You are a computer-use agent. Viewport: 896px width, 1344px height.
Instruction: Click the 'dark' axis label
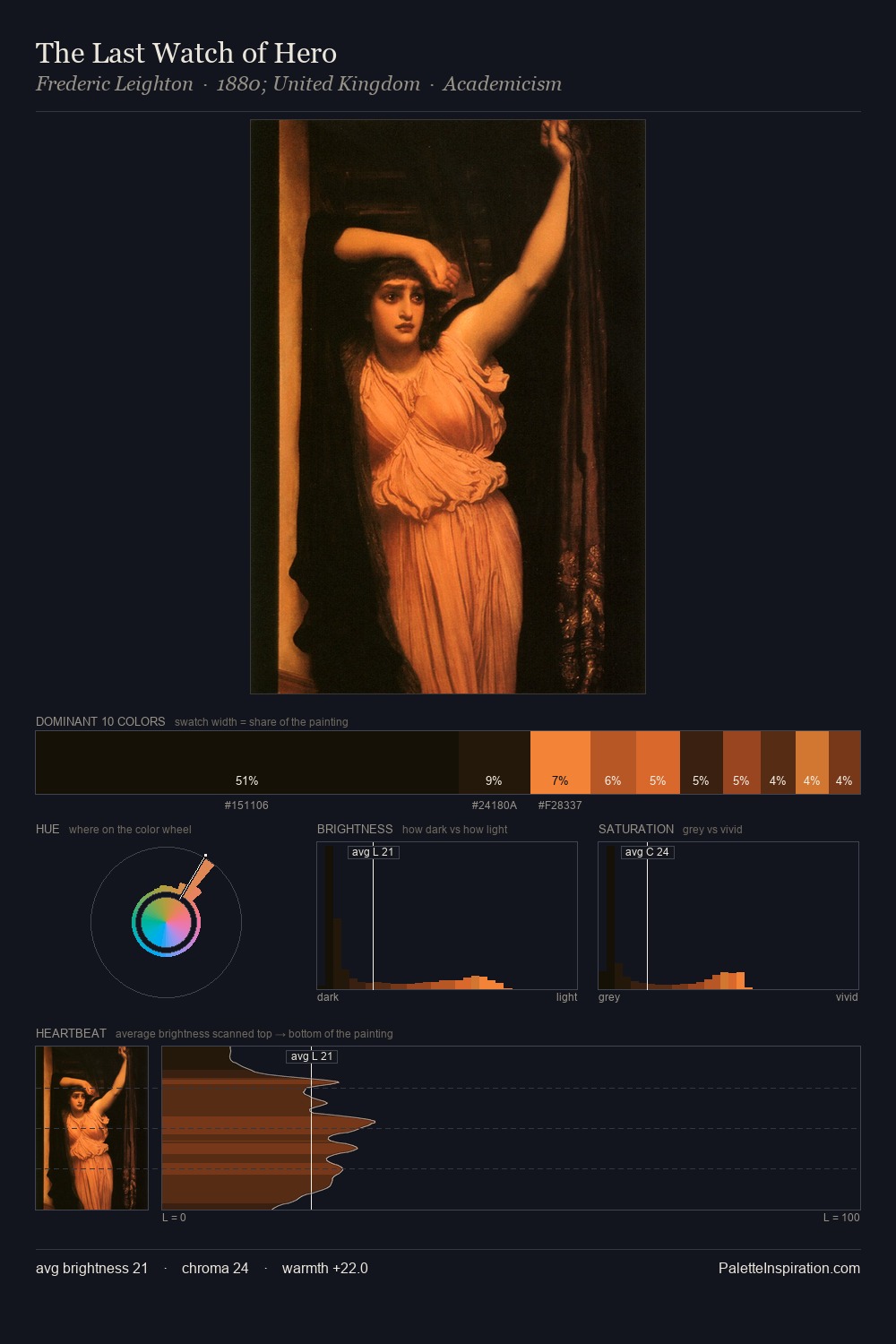pos(328,997)
